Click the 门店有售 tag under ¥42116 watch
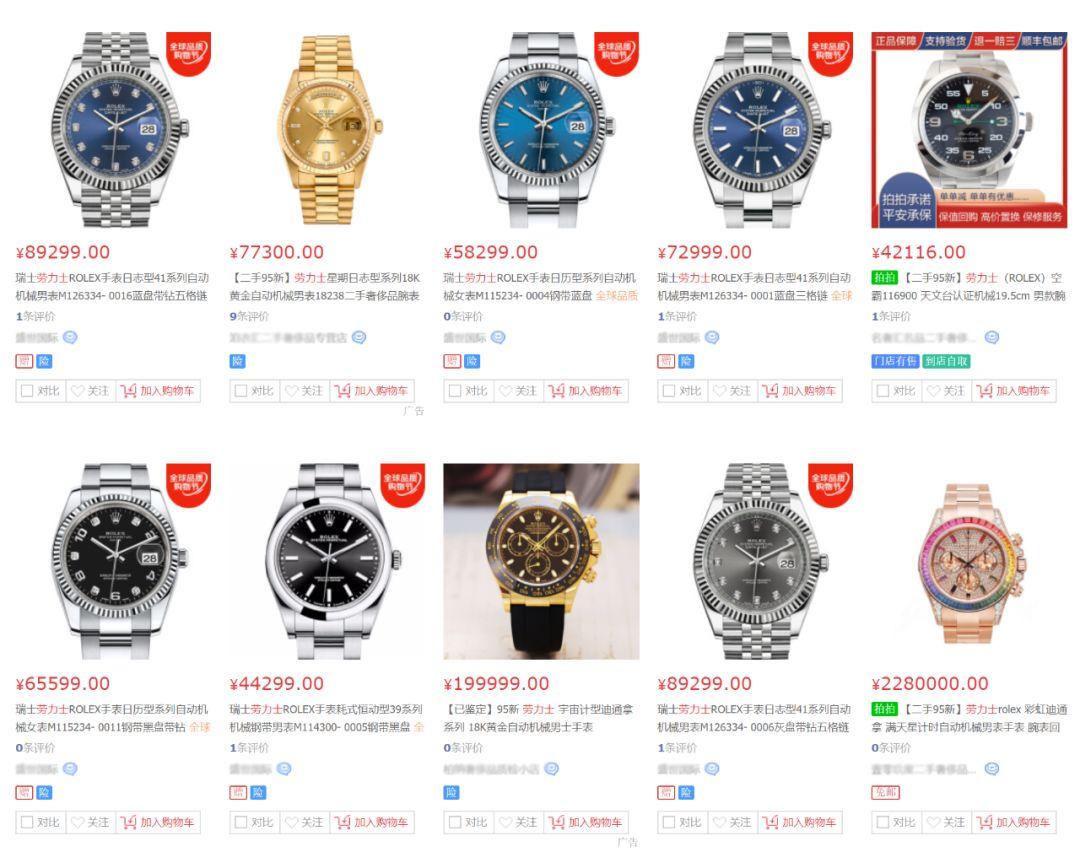Viewport: 1080px width, 852px height. point(895,361)
